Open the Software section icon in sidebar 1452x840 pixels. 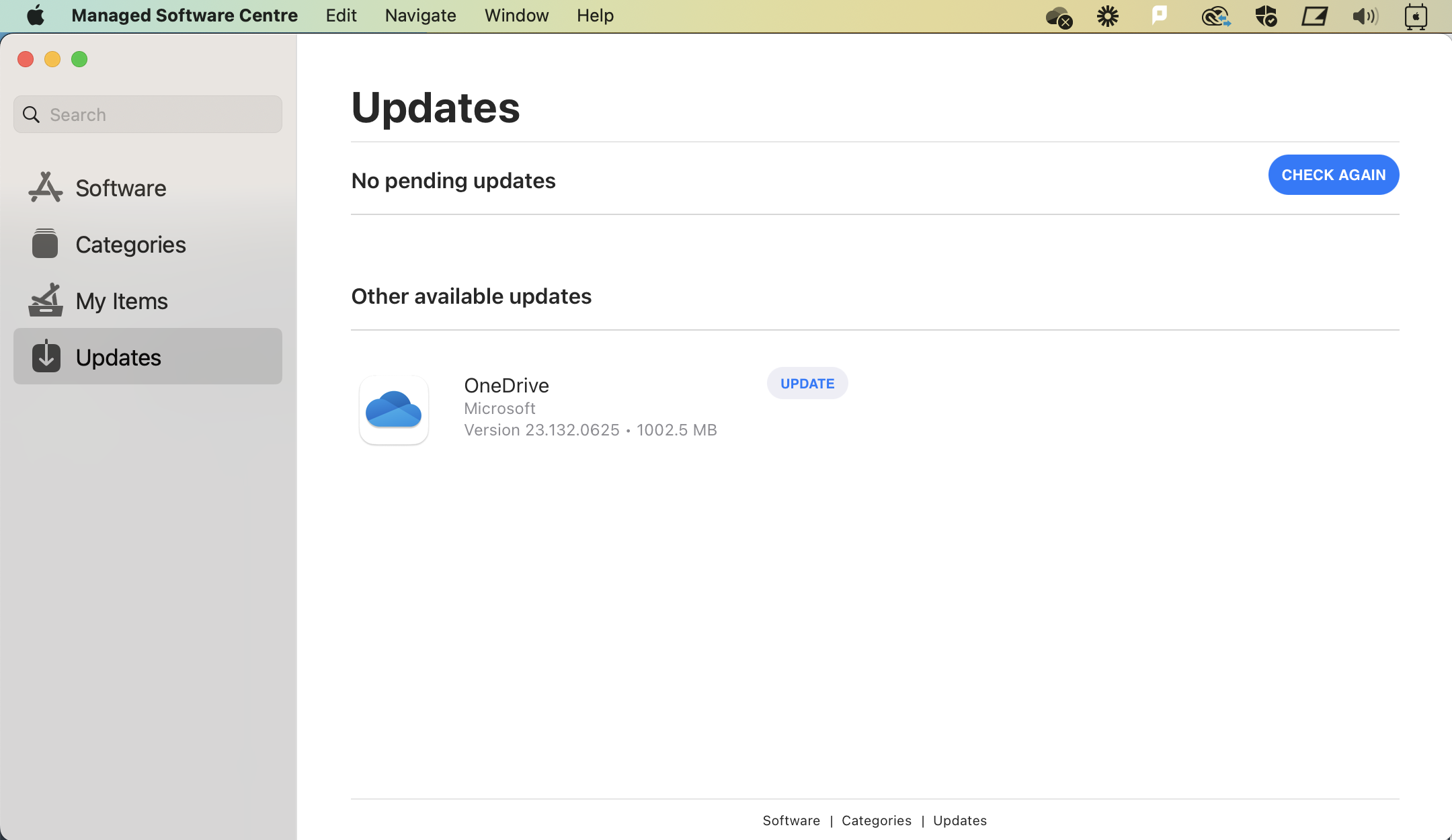pos(45,187)
